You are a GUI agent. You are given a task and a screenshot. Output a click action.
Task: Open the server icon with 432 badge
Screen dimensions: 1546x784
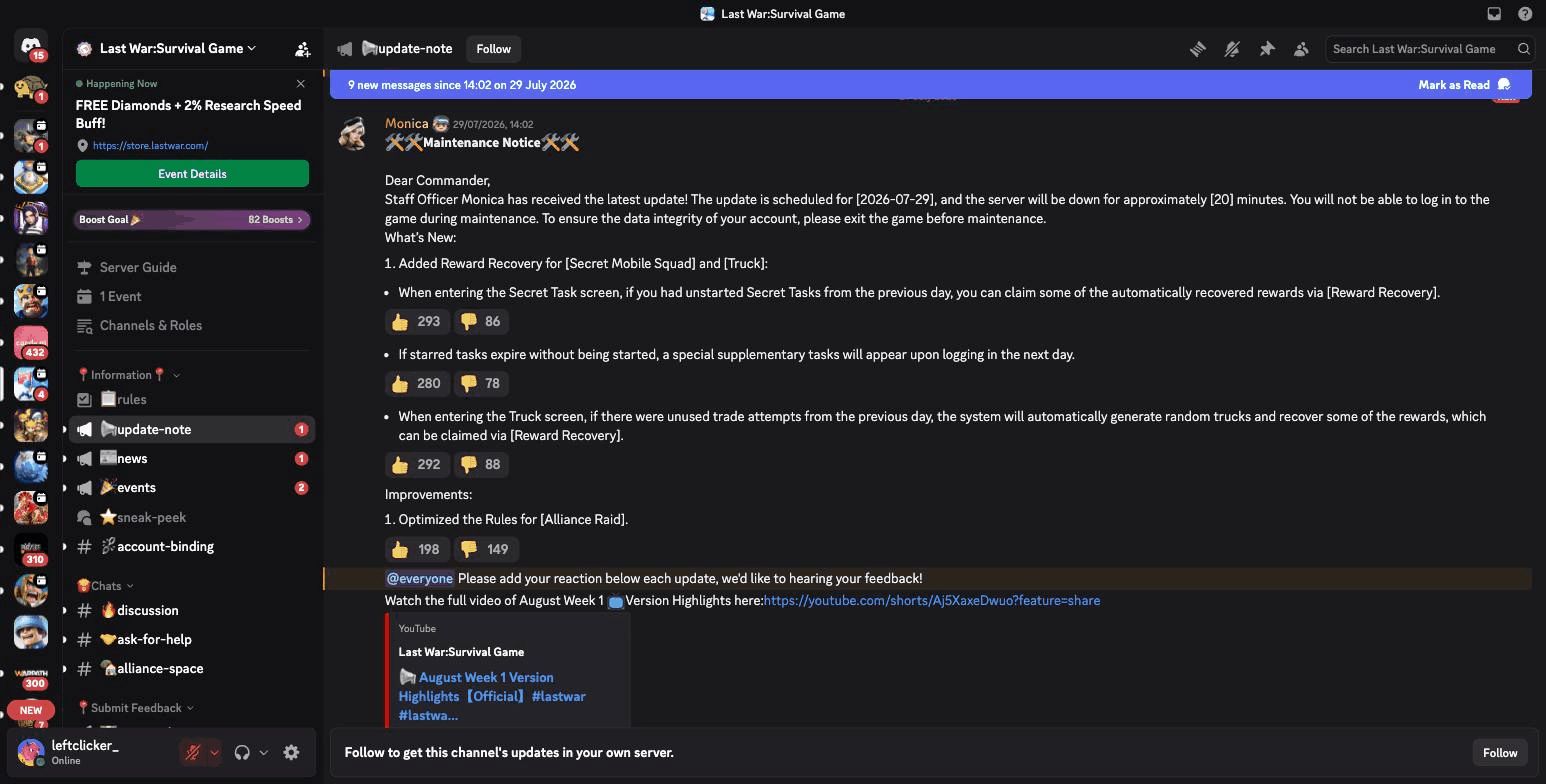(x=31, y=342)
